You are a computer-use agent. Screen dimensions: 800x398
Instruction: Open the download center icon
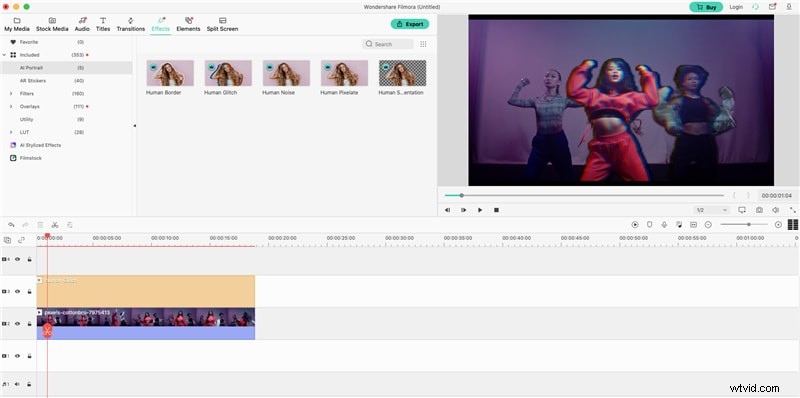[x=789, y=7]
